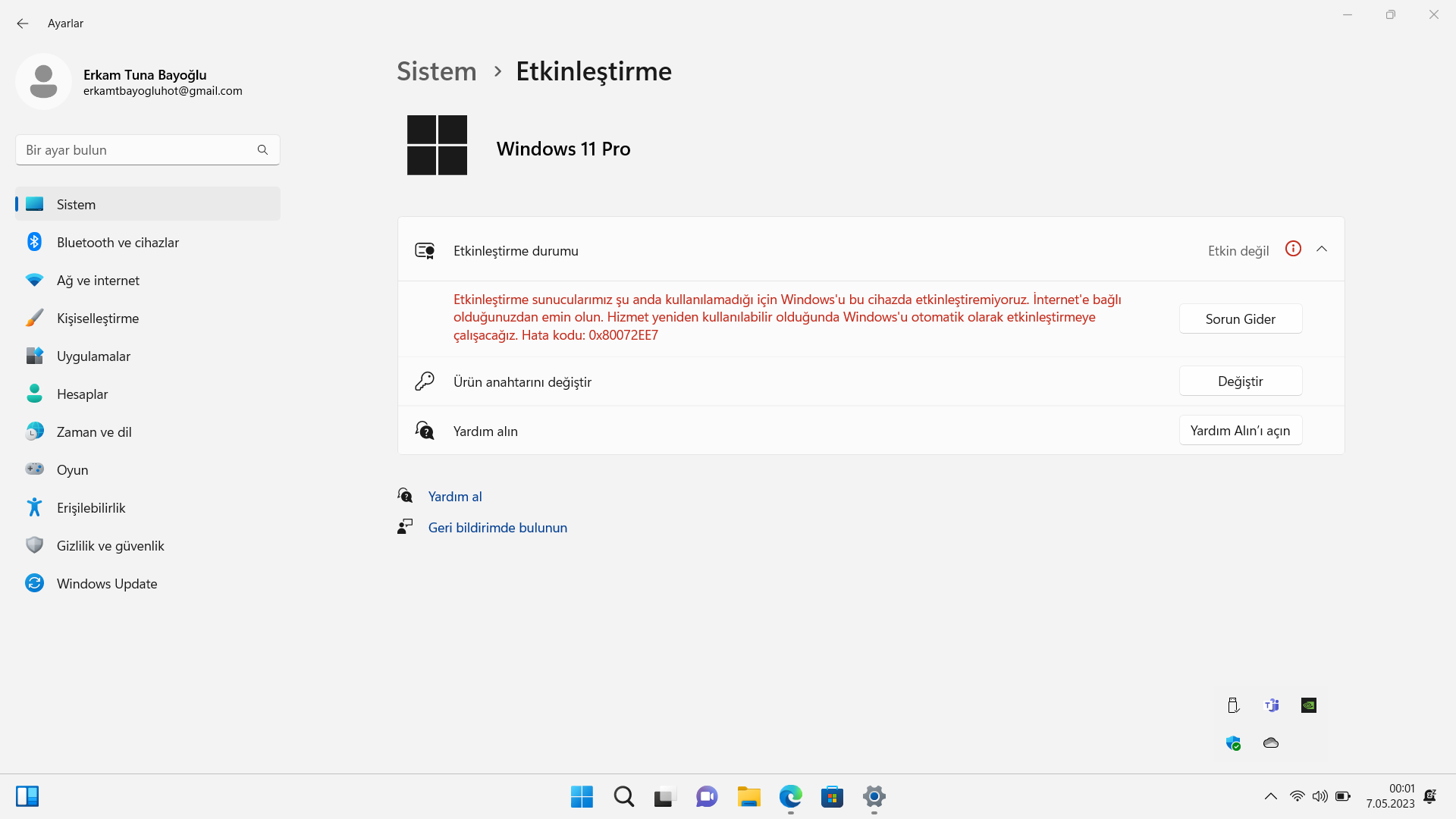1456x819 pixels.
Task: Click the Windows 11 logo image
Action: pos(437,145)
